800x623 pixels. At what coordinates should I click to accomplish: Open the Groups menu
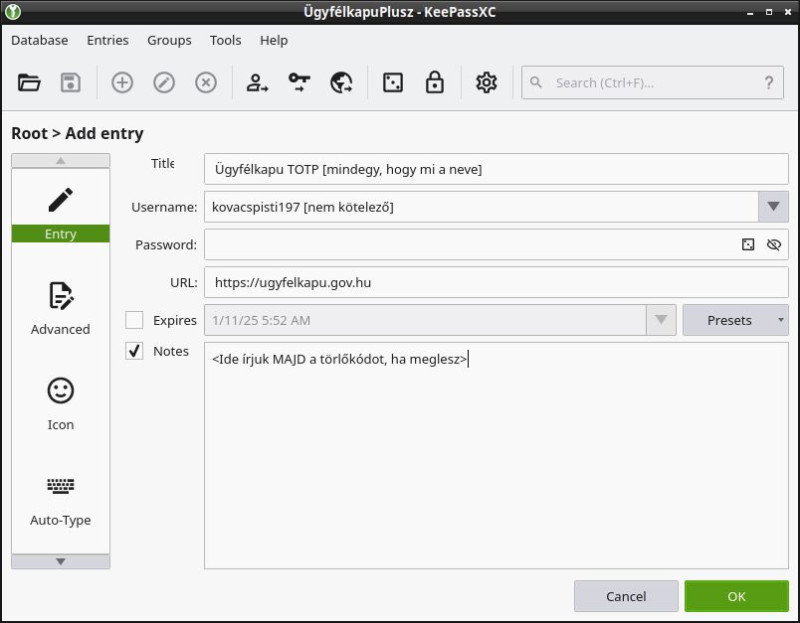(x=169, y=40)
